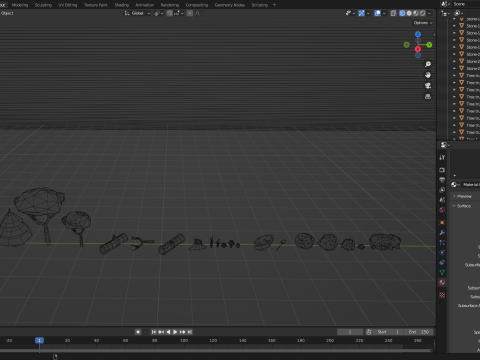
Task: Open pivot point dropdown
Action: point(158,13)
